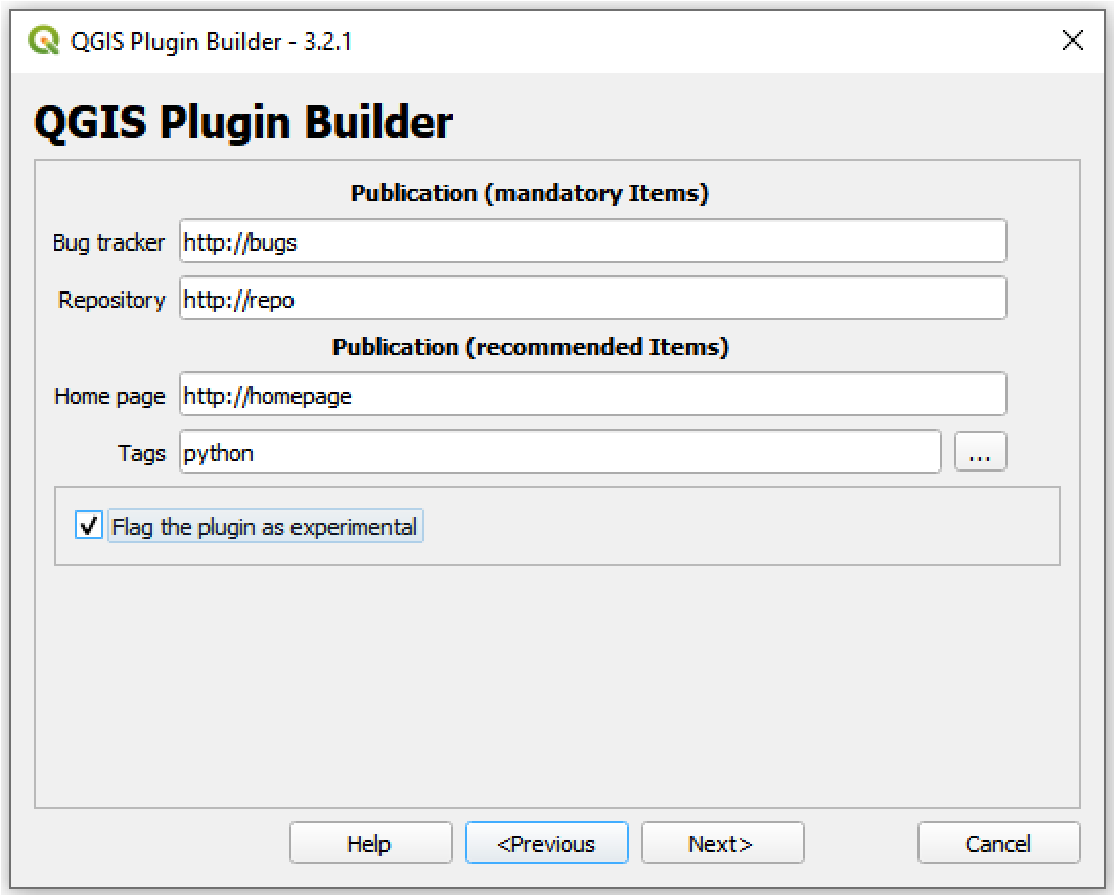
Task: Uncheck Flag the plugin as experimental
Action: 89,526
